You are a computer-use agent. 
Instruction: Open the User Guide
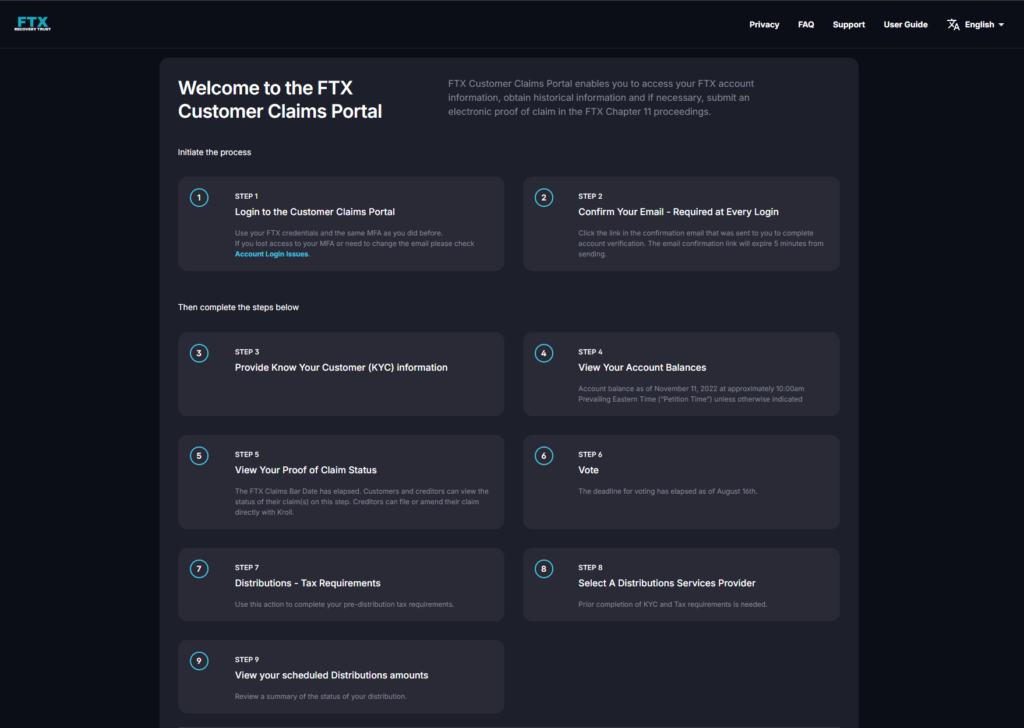point(905,25)
